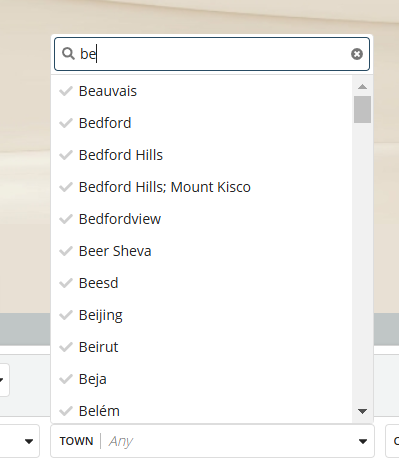The width and height of the screenshot is (399, 467).
Task: Click the scrollbar down arrow
Action: click(x=362, y=411)
